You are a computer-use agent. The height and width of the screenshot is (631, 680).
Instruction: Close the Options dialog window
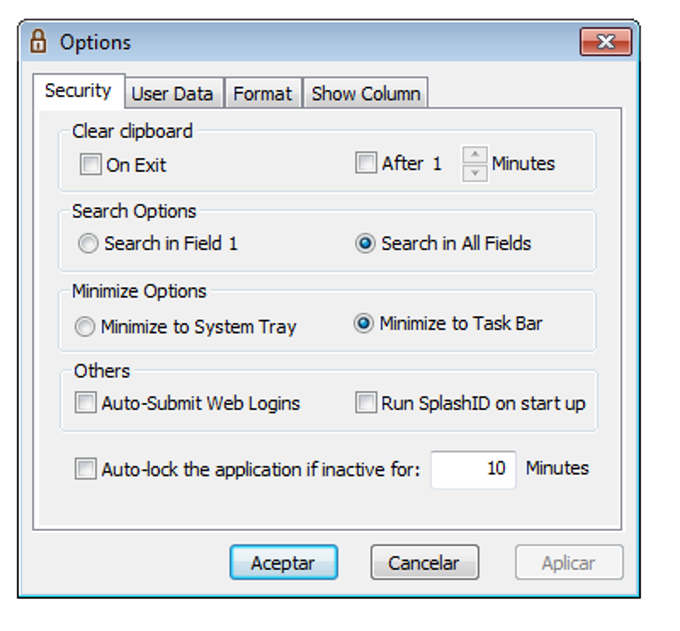tap(605, 42)
